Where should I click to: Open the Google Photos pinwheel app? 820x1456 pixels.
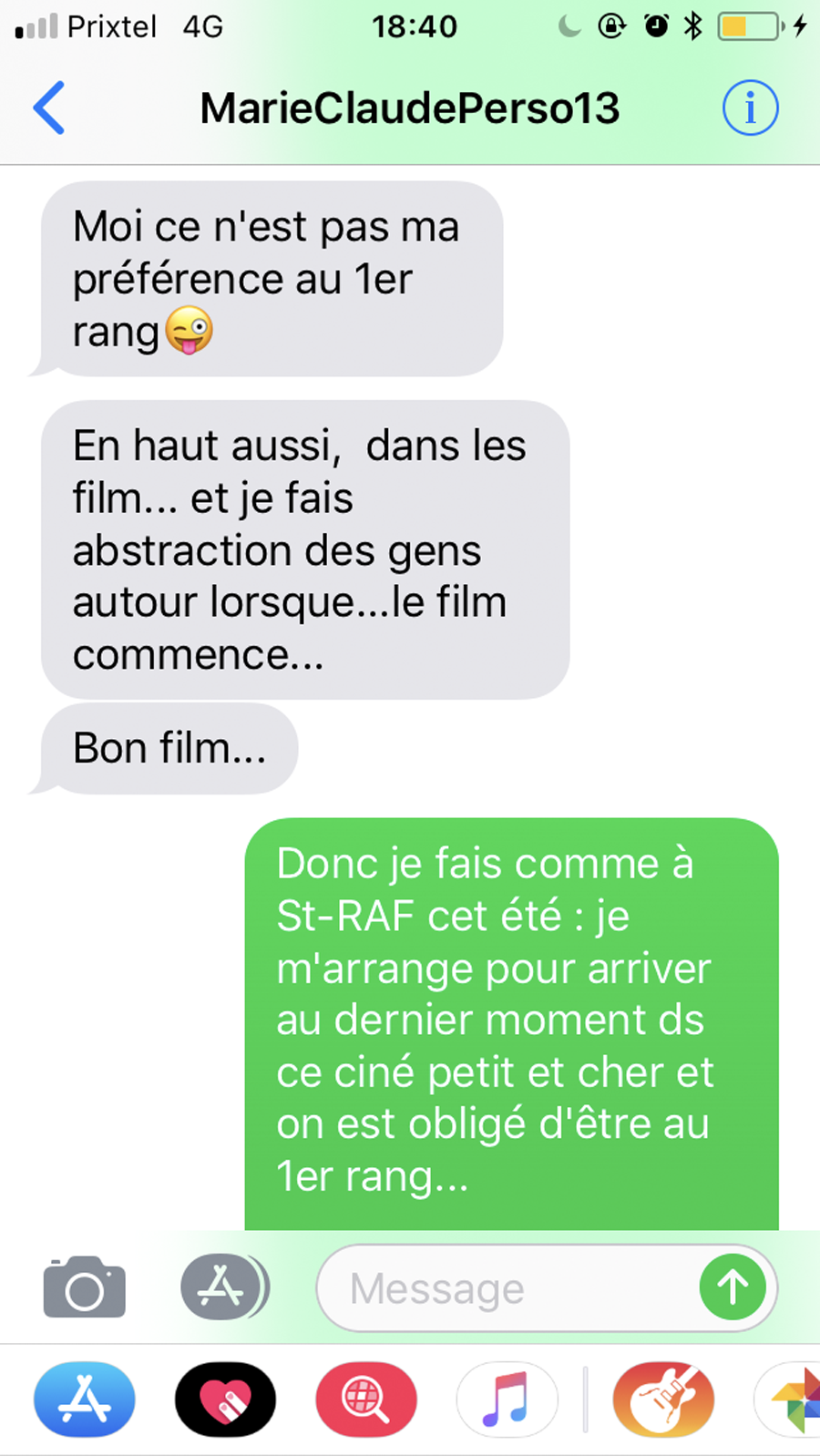click(x=789, y=1399)
